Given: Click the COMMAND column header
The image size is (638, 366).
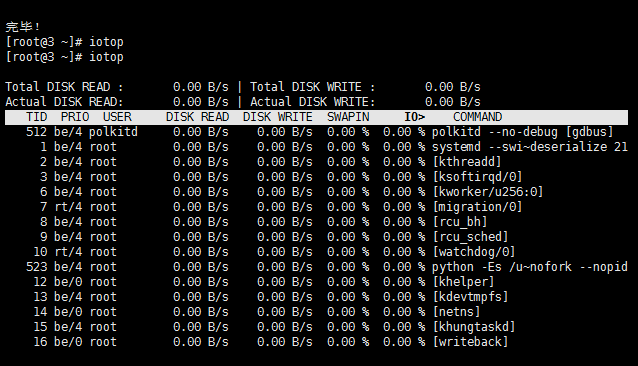Looking at the screenshot, I should [478, 117].
